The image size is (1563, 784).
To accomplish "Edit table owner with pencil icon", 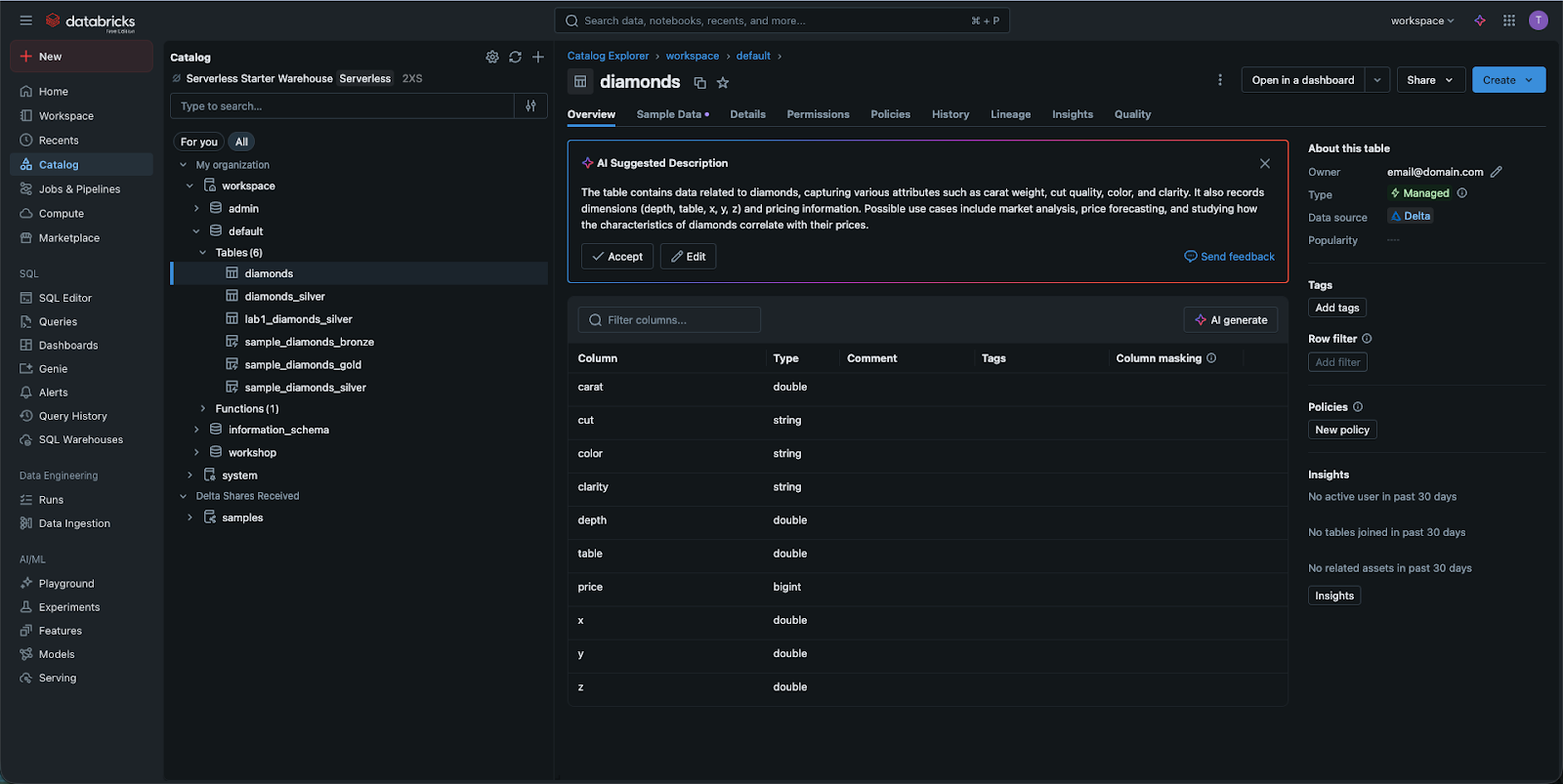I will pyautogui.click(x=1496, y=172).
